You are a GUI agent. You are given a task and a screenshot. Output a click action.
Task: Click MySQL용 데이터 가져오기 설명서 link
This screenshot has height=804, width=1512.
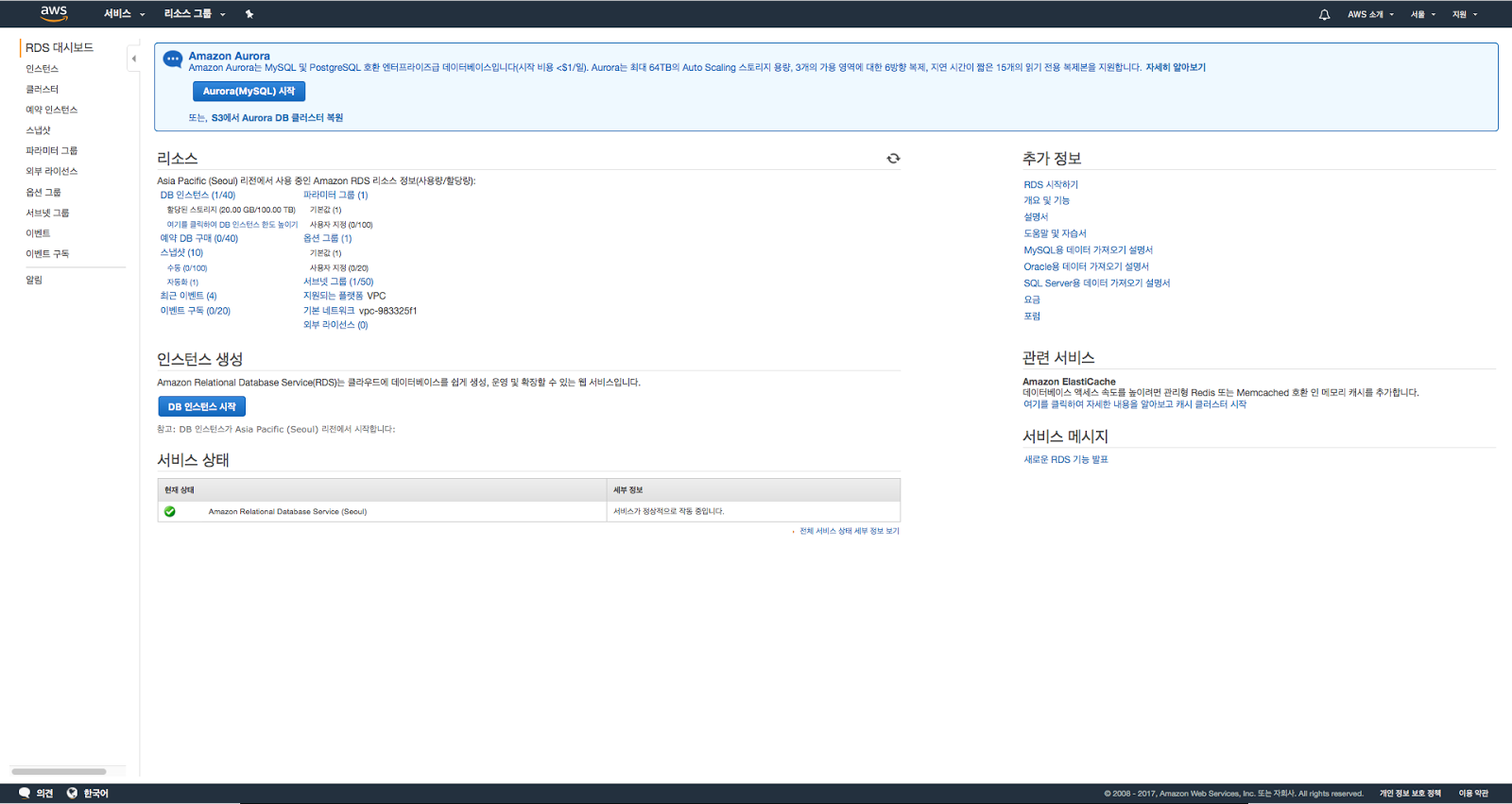point(1089,250)
